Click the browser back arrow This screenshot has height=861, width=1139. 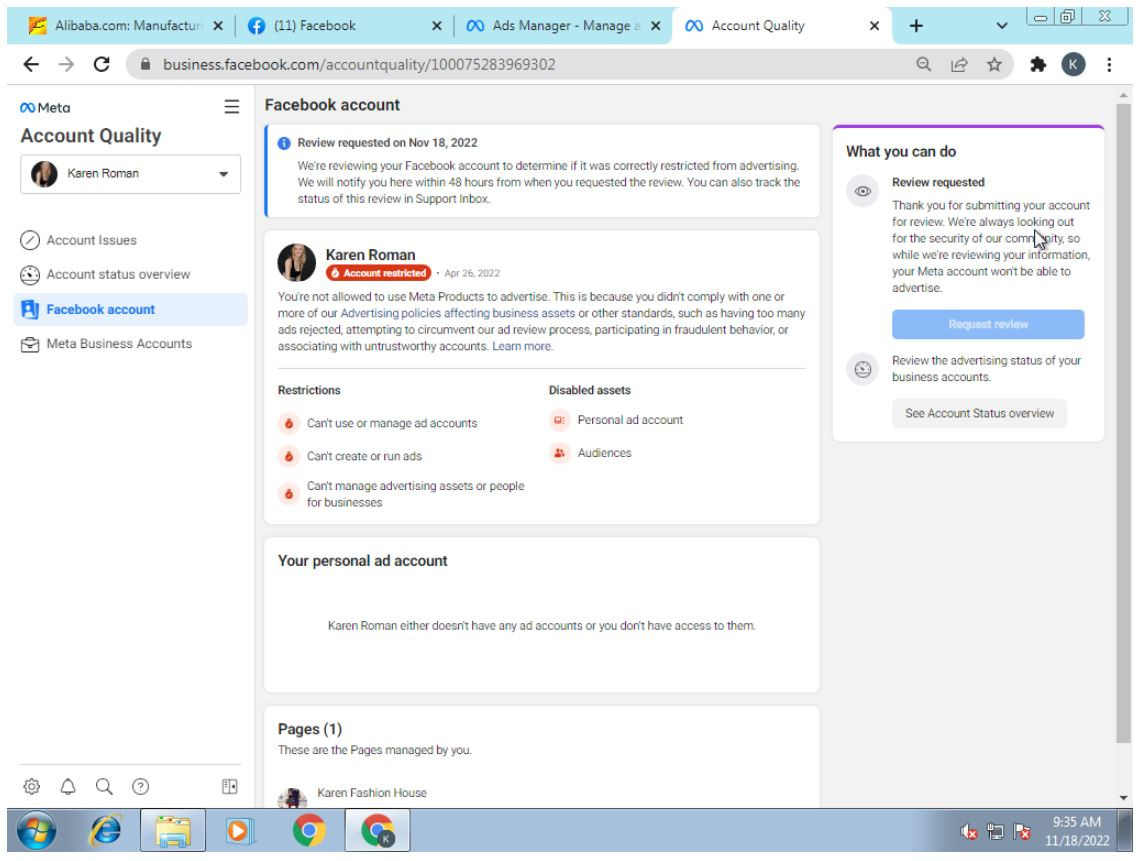(31, 65)
